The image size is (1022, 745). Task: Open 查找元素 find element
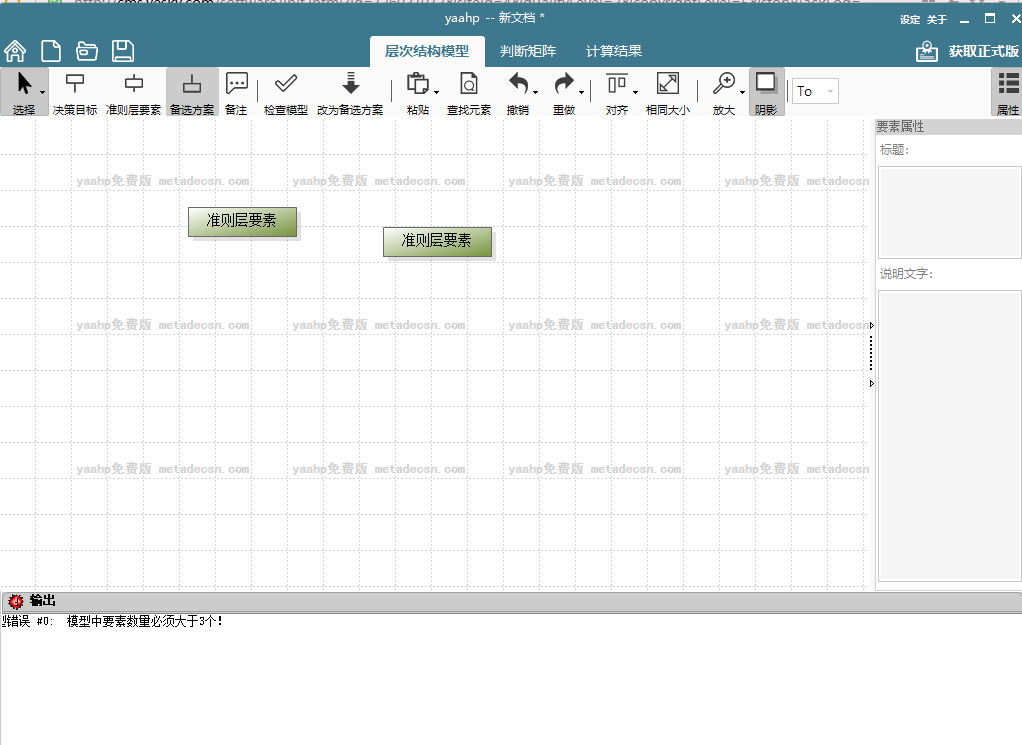pyautogui.click(x=469, y=92)
